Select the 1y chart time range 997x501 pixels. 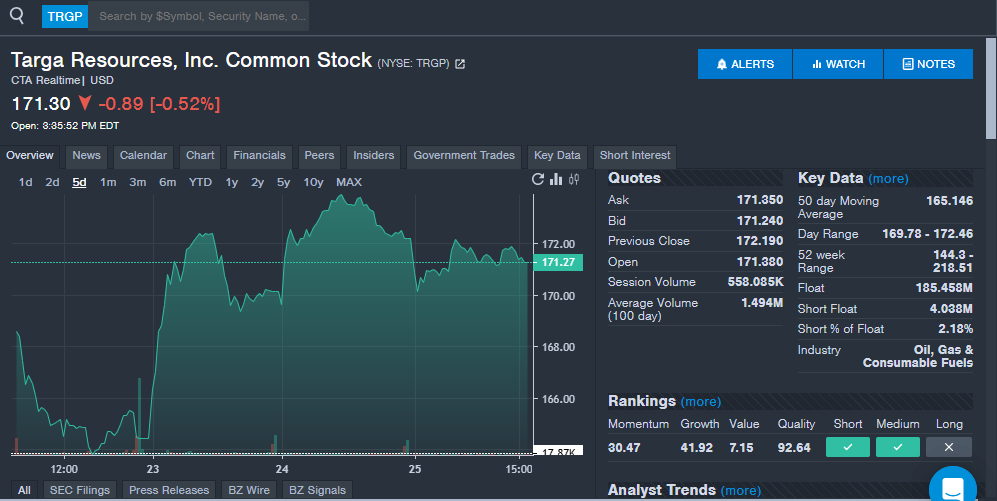point(231,182)
